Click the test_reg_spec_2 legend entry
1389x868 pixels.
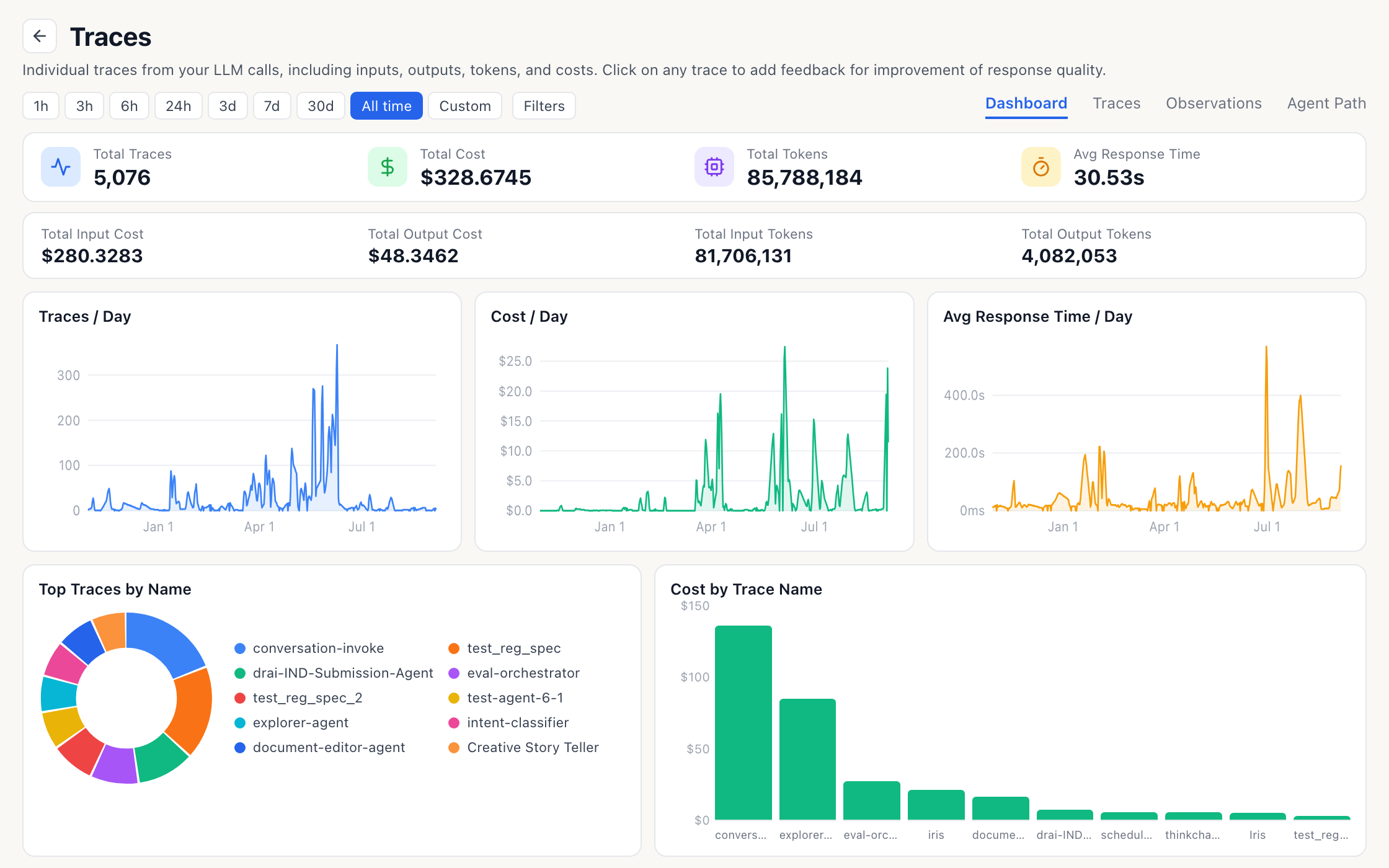click(x=298, y=698)
